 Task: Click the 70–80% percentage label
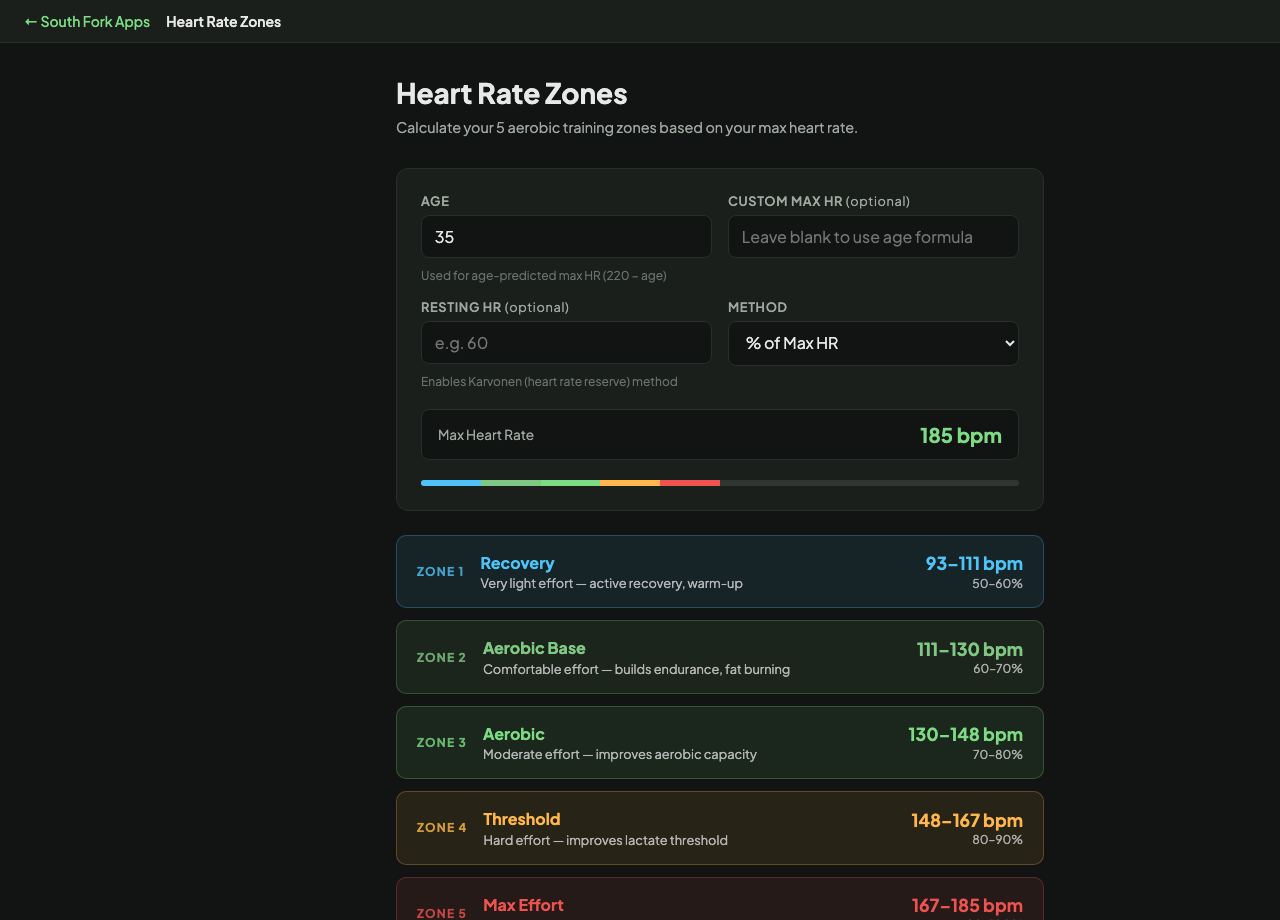click(997, 754)
